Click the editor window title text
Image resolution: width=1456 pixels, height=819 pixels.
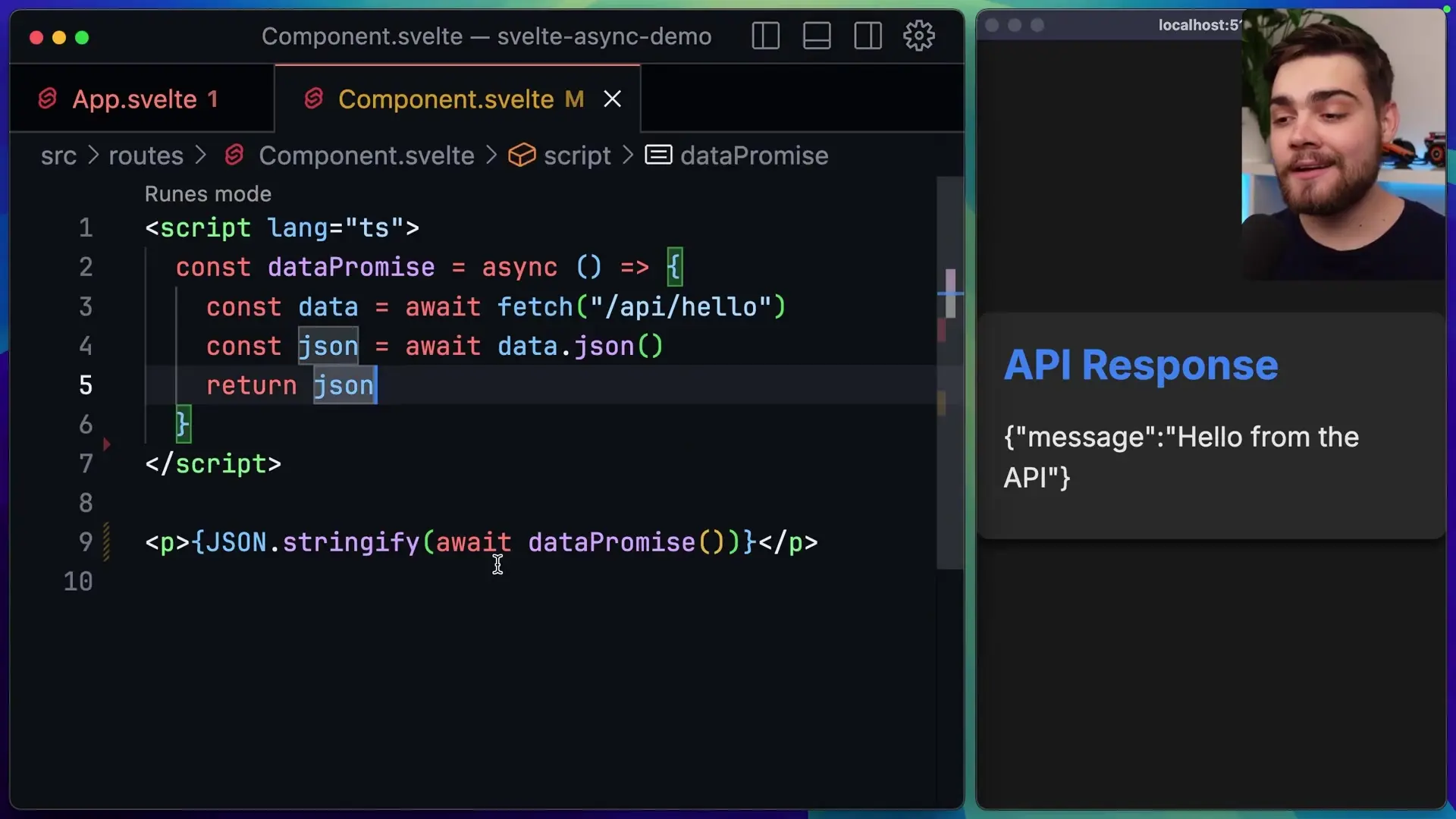click(x=486, y=36)
